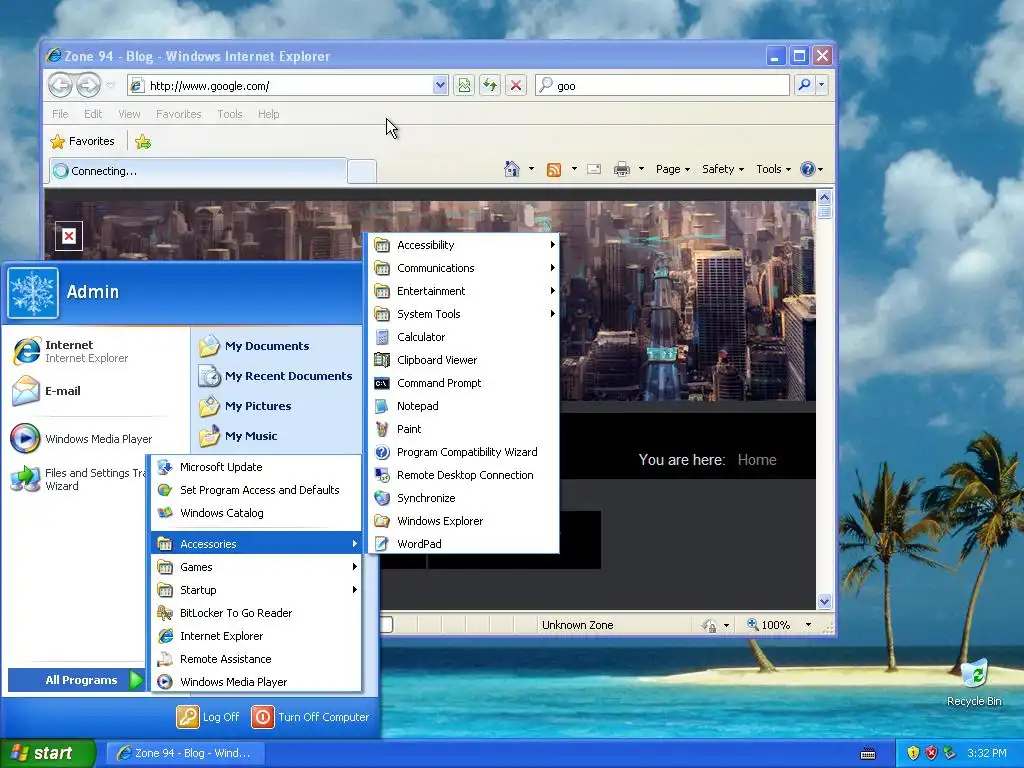Open Clipboard Viewer from Accessories
Viewport: 1024px width, 768px height.
(x=464, y=360)
